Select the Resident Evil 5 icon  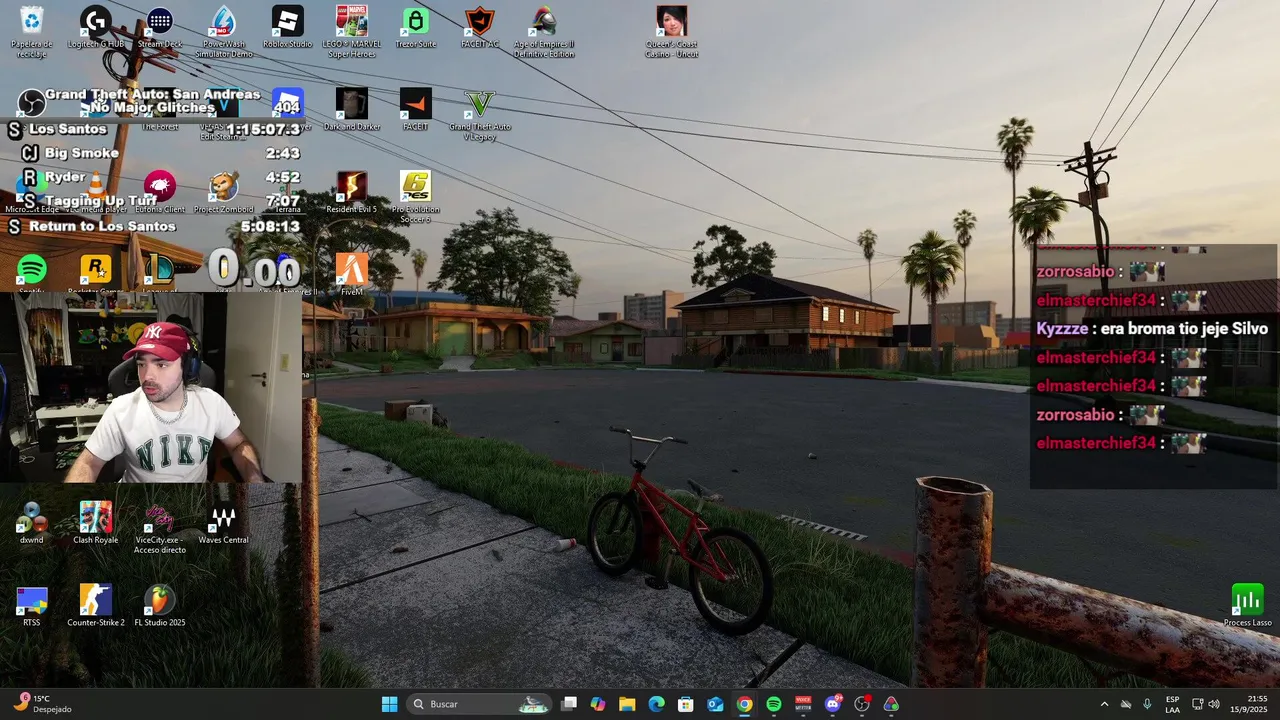pos(352,192)
